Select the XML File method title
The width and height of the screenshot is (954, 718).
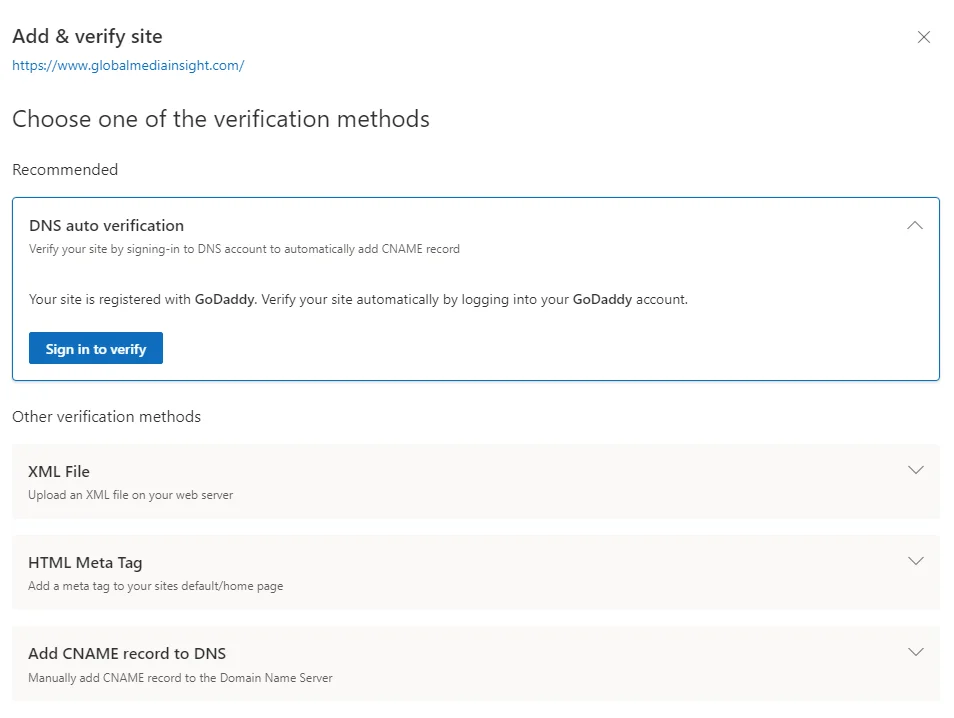[59, 471]
